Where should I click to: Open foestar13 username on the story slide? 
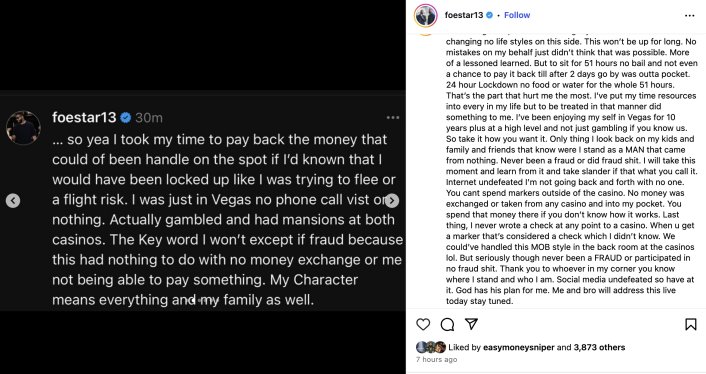(x=84, y=117)
